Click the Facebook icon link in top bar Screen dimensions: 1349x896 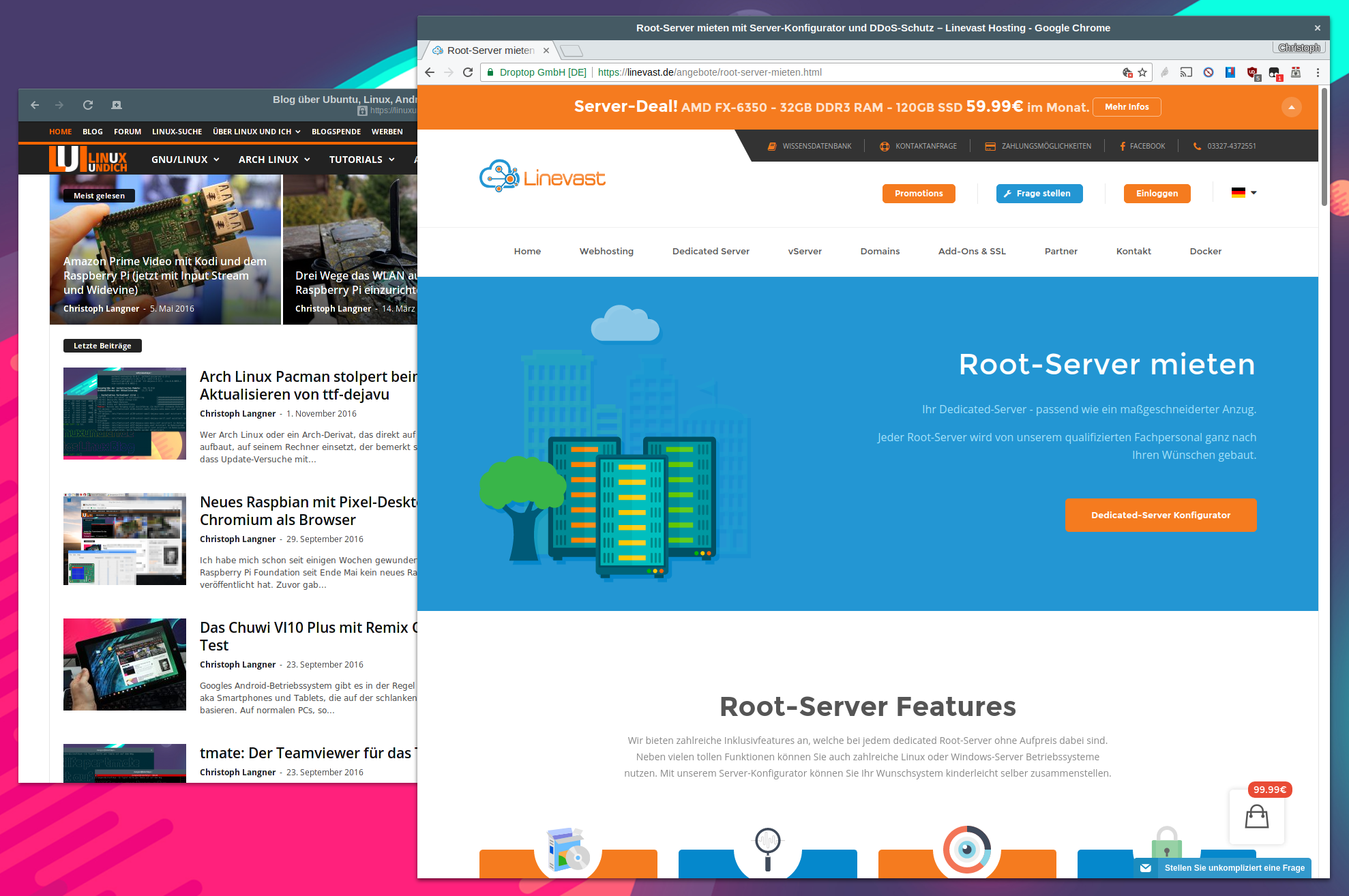(x=1123, y=146)
